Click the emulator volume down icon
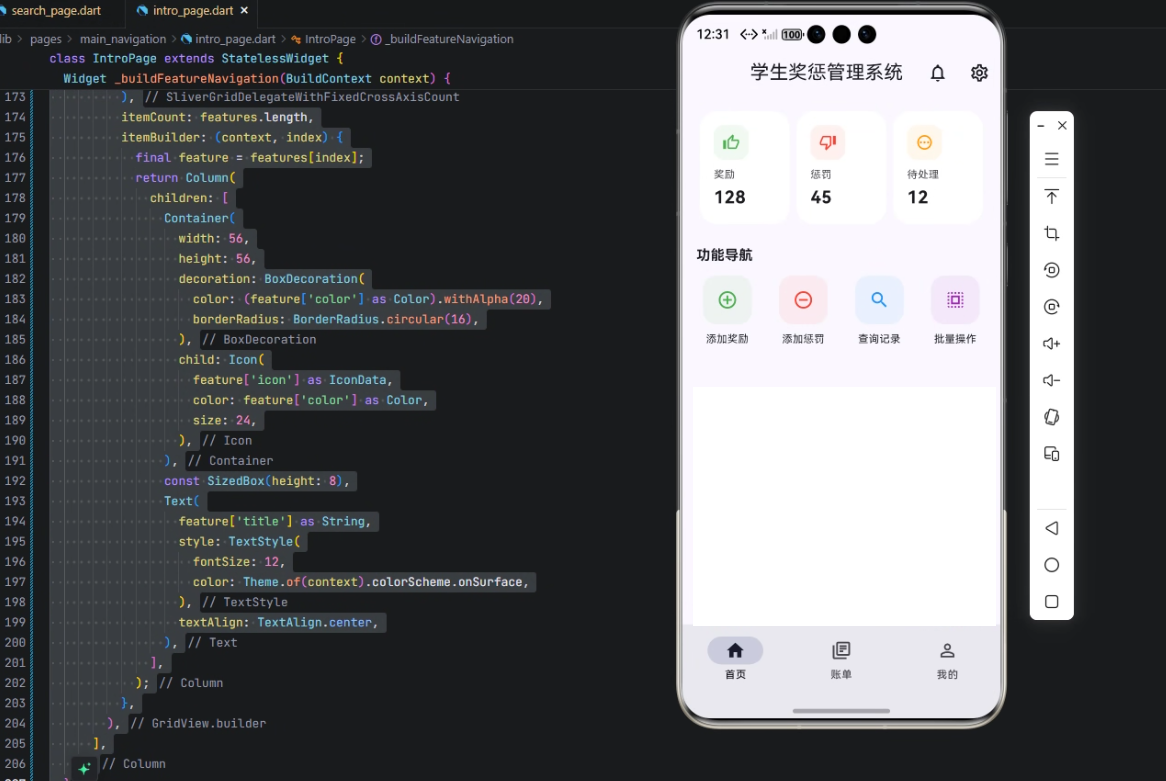The height and width of the screenshot is (781, 1166). [1051, 380]
